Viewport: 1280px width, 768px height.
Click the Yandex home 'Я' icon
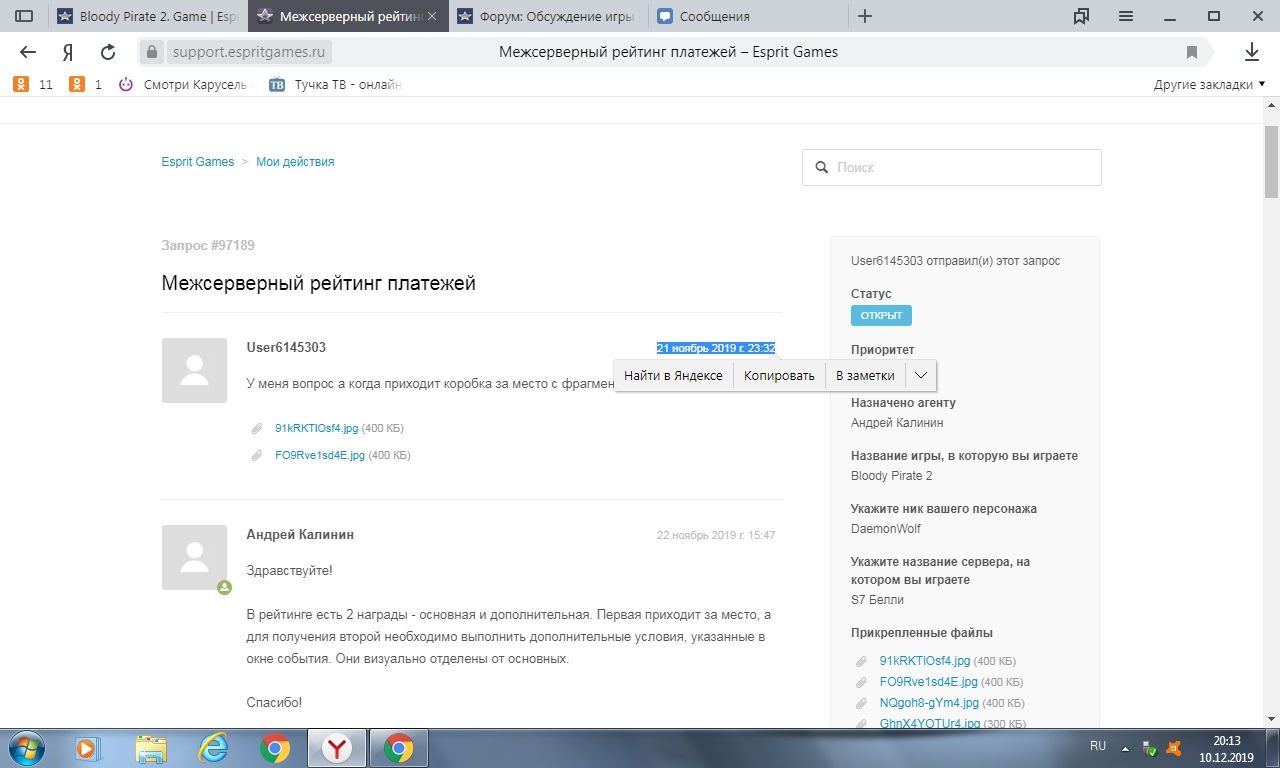(x=68, y=52)
